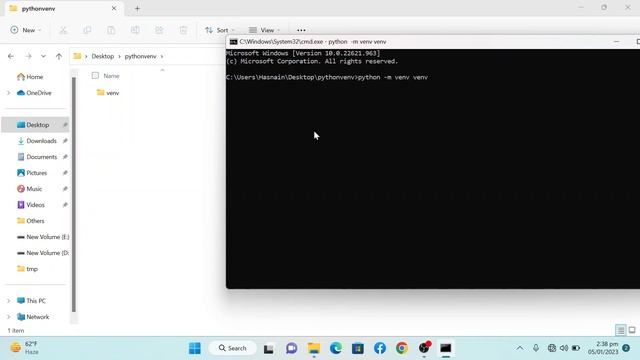Expand chevron after pythonvenv breadcrumb

(162, 56)
